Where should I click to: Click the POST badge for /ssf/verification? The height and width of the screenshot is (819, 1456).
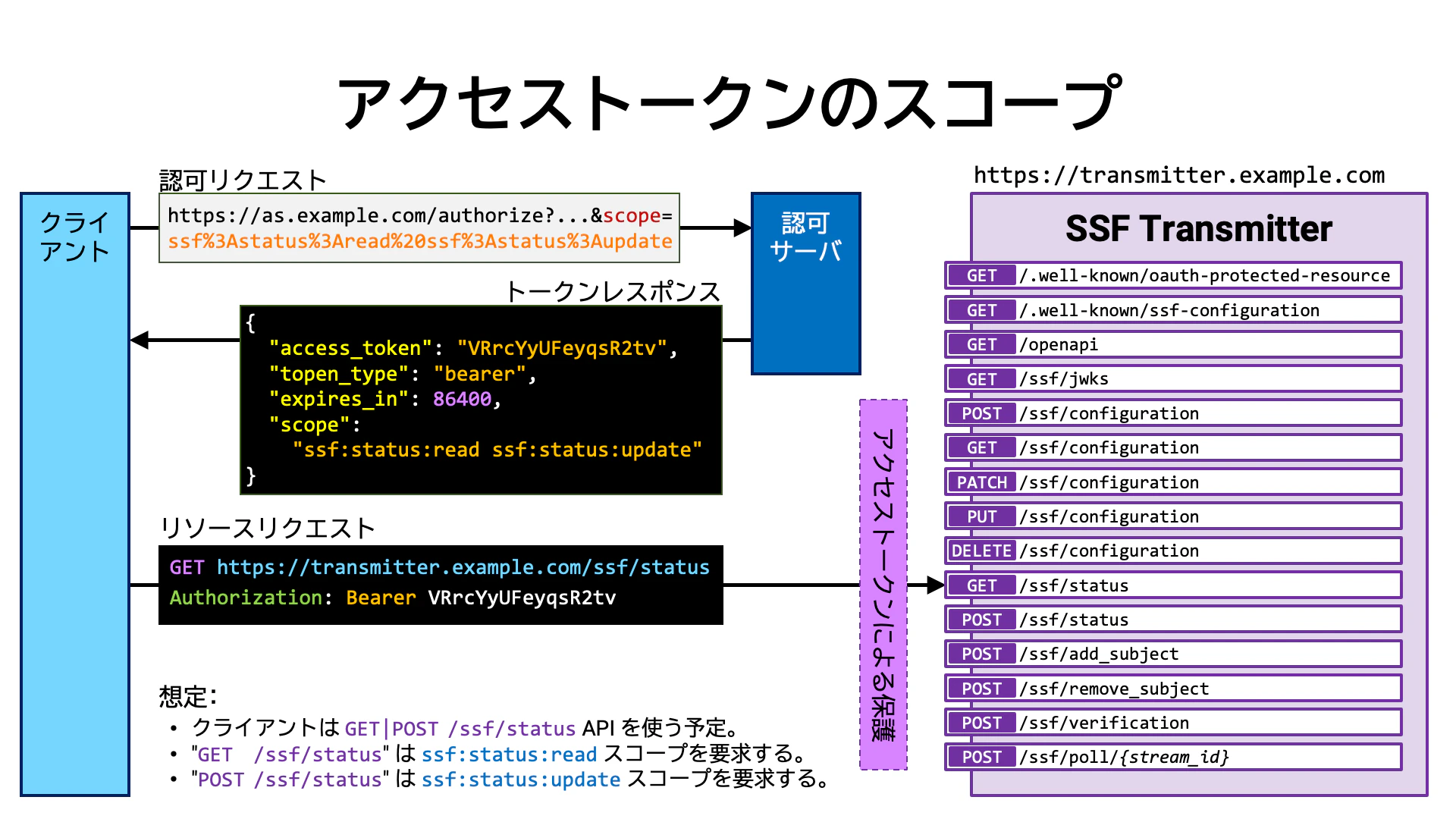pos(981,723)
